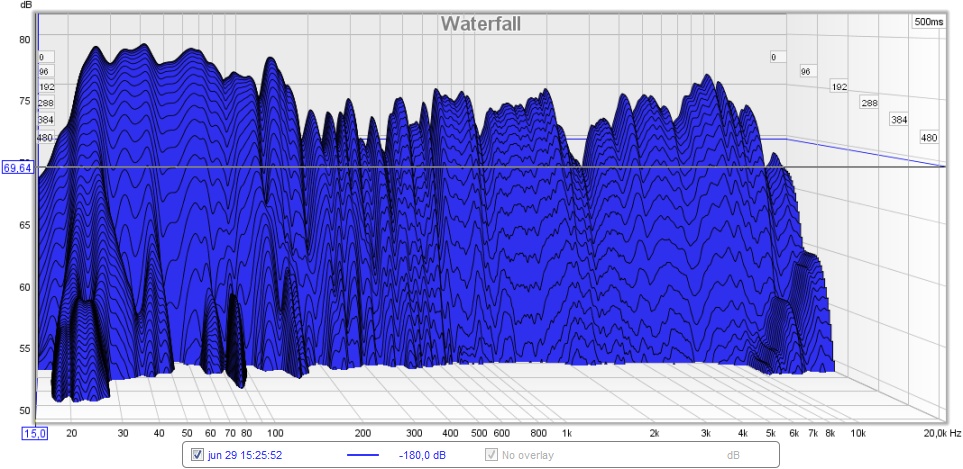Click the 65 dB vertical axis label
Viewport: 963px width, 469px height.
point(25,225)
